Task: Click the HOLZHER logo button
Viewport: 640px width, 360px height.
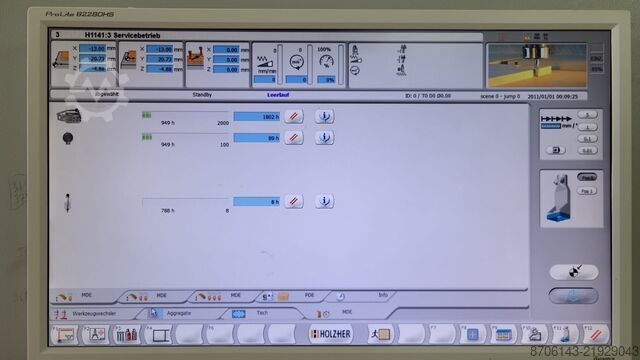Action: (330, 334)
